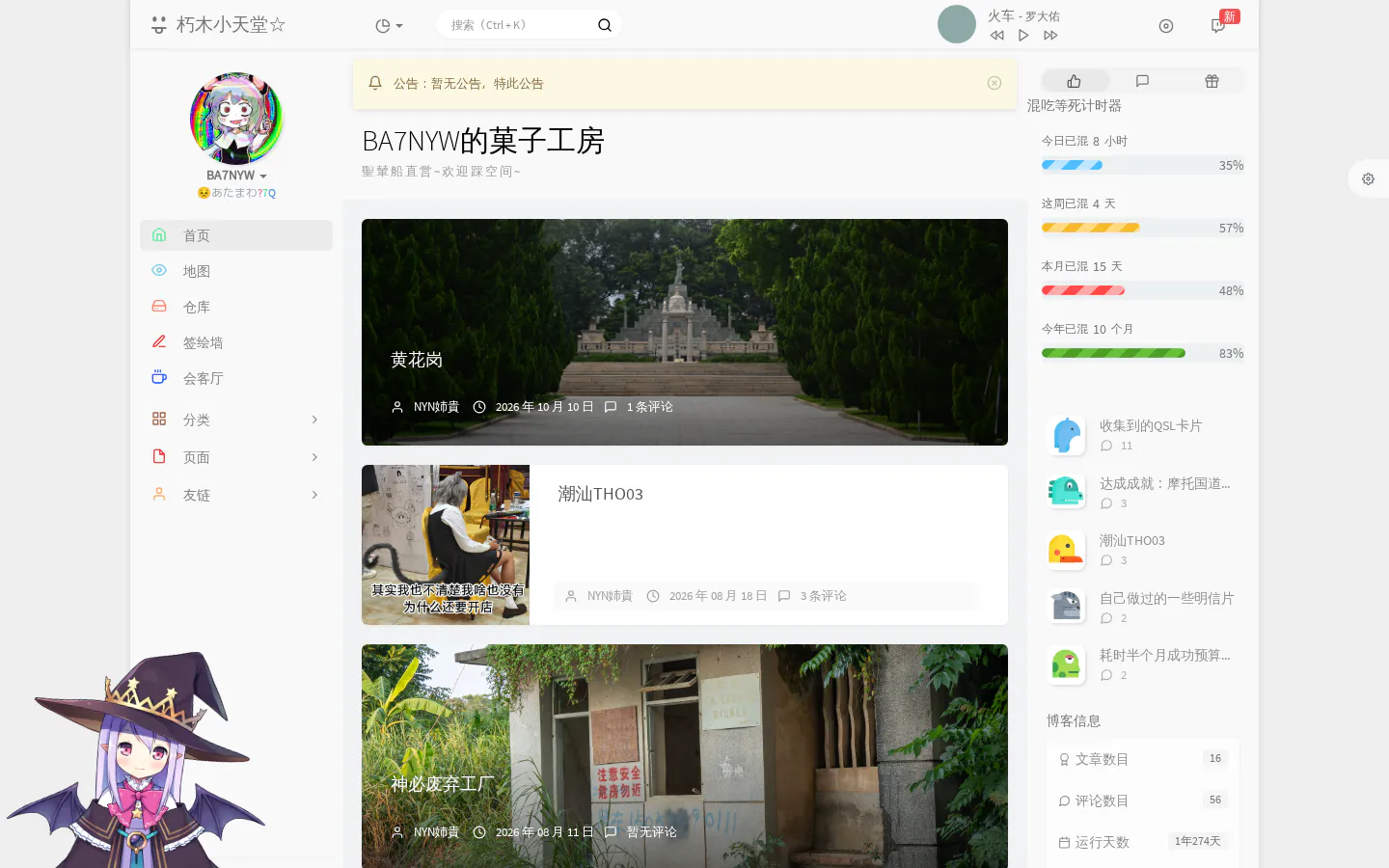The image size is (1389, 868).
Task: Open the 潮汕THO03 post title
Action: (x=600, y=494)
